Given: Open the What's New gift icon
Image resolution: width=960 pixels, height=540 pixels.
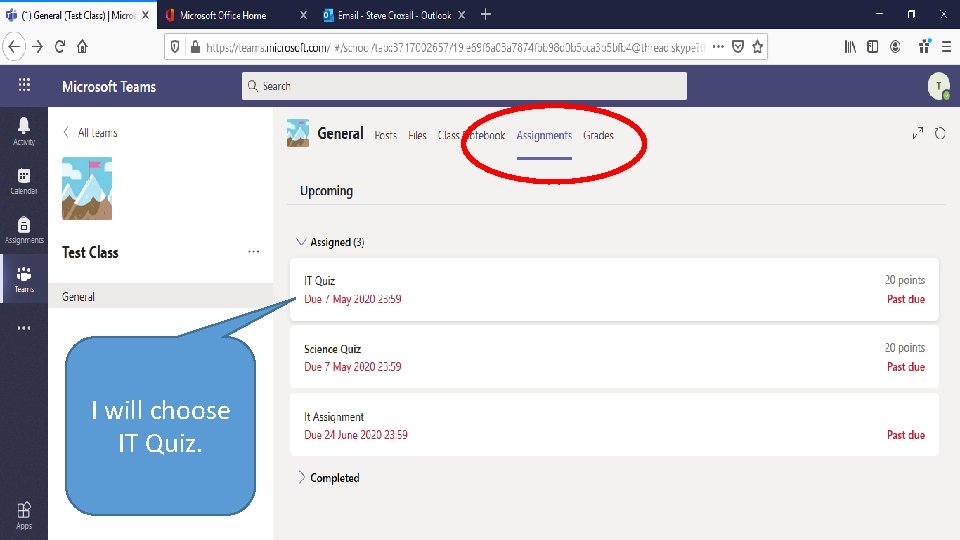Looking at the screenshot, I should click(x=924, y=47).
